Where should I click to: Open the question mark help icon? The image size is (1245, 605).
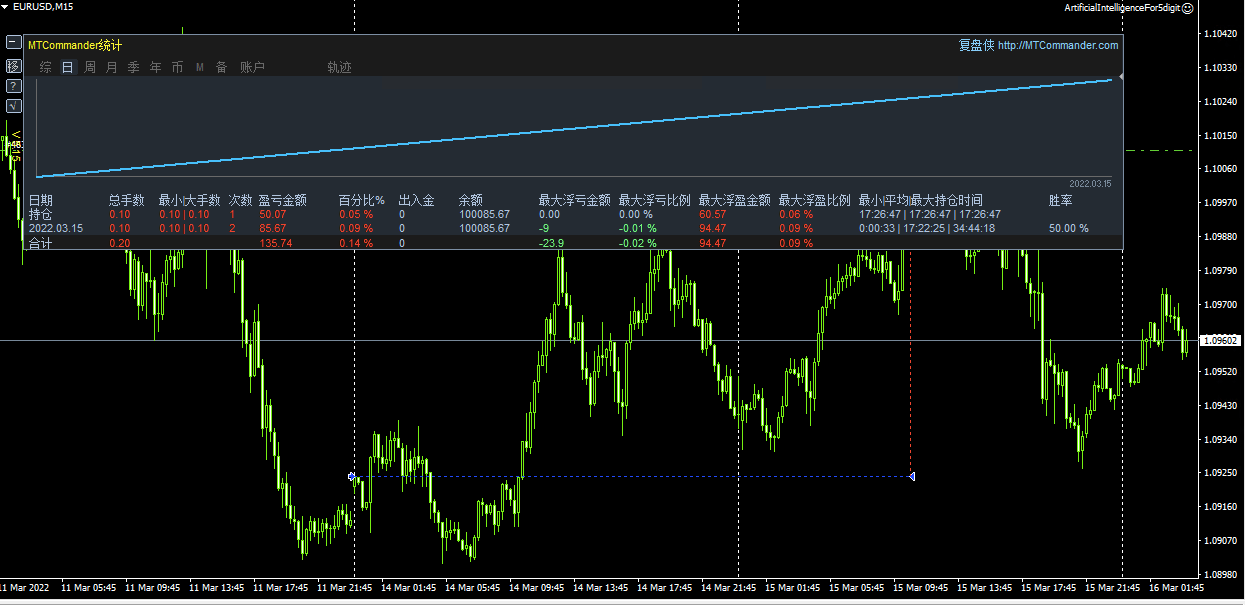(13, 85)
